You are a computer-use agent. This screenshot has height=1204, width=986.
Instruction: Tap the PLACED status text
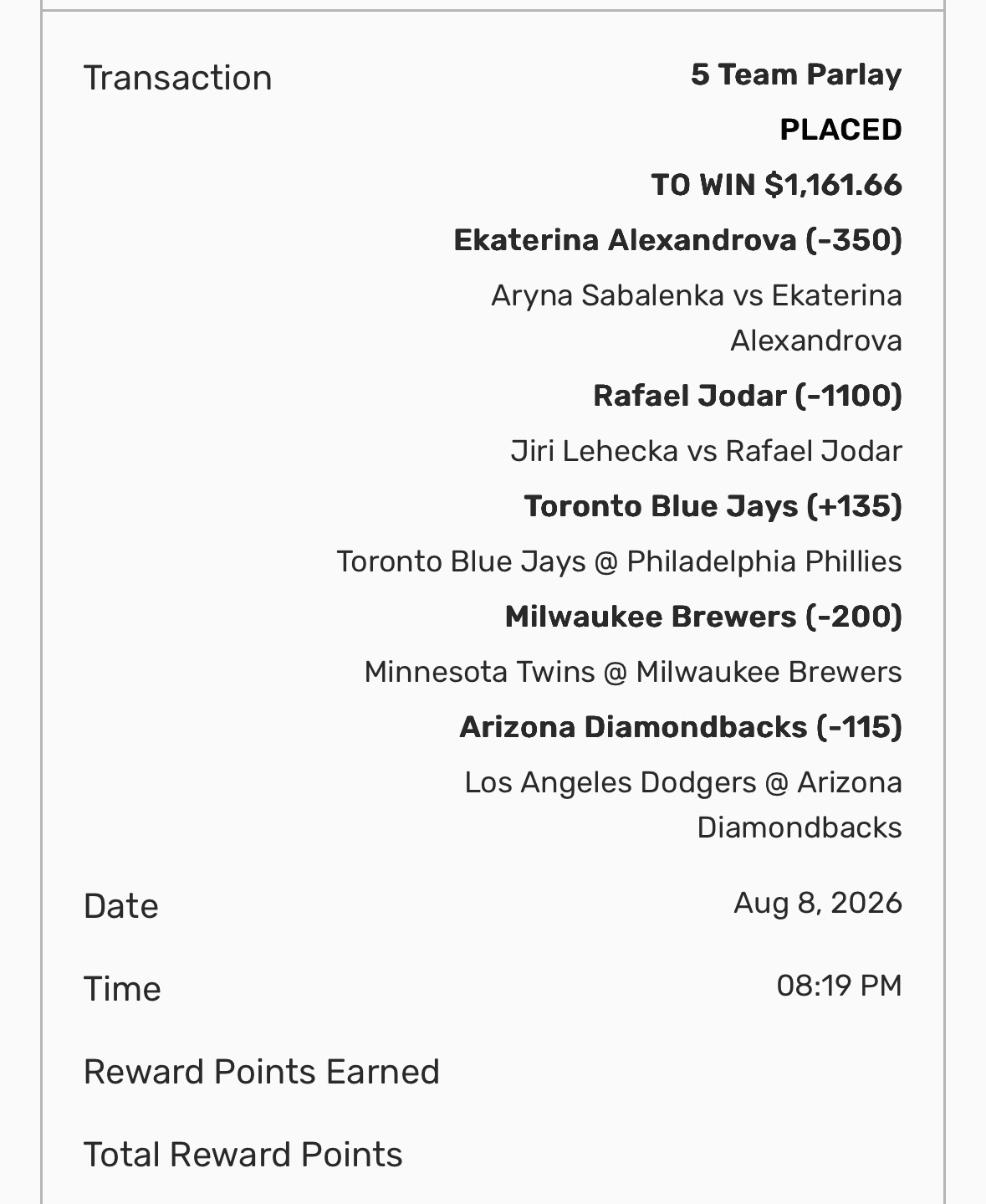[840, 130]
